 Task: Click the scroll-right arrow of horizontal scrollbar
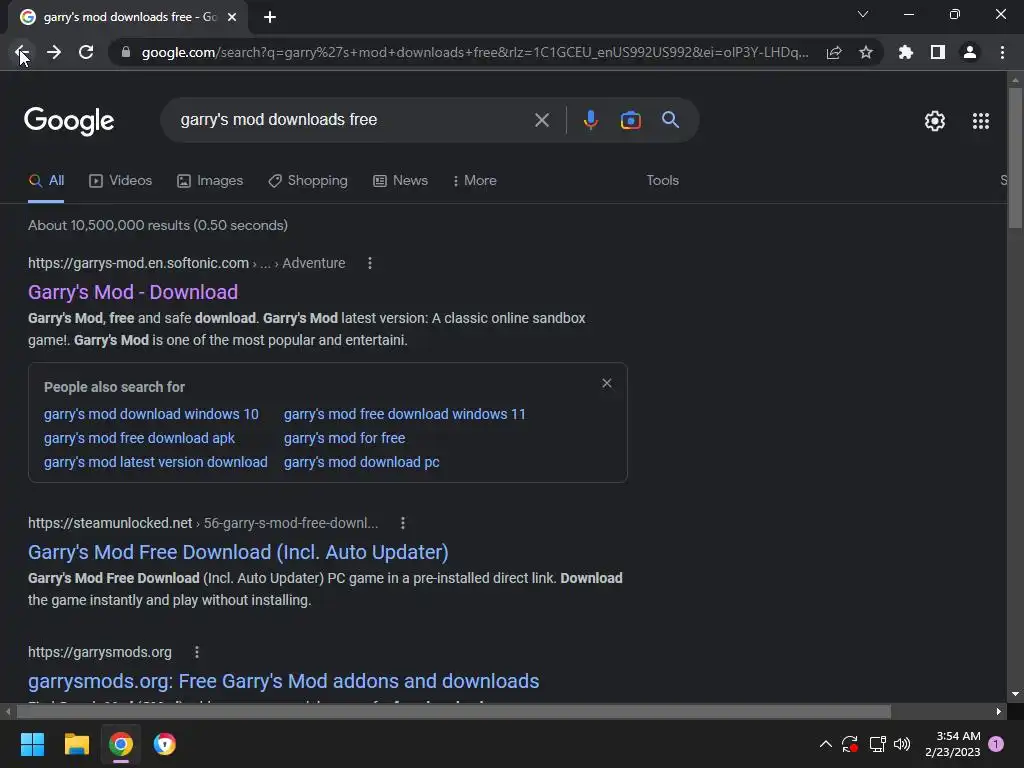(999, 711)
